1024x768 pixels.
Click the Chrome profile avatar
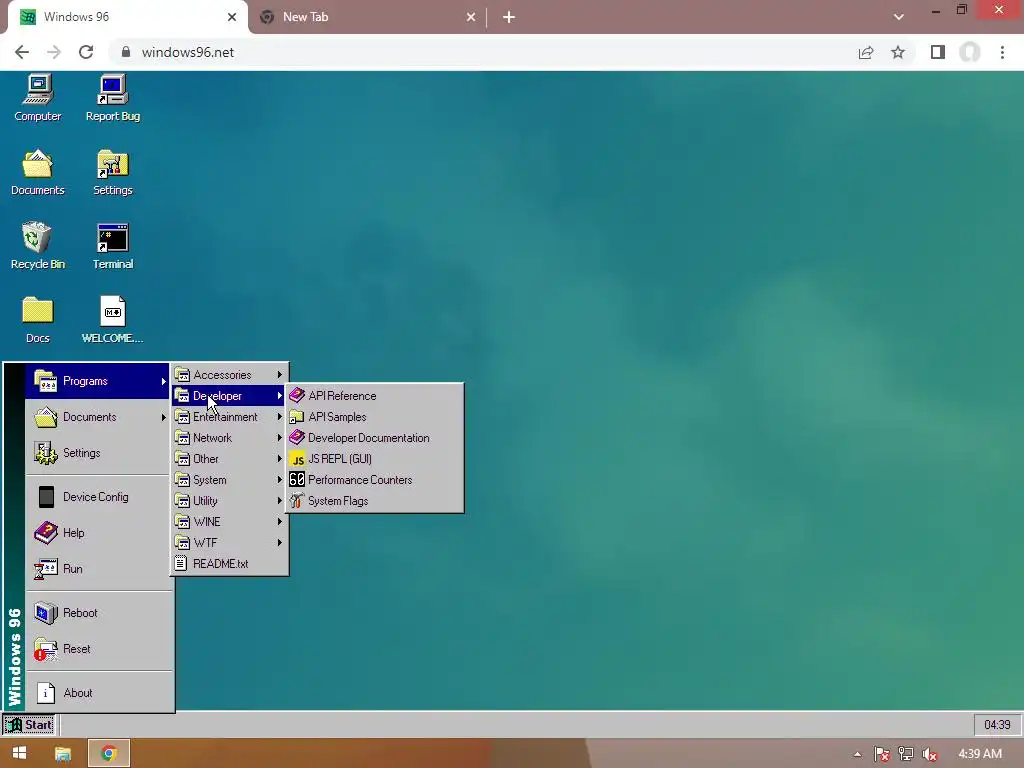(970, 52)
